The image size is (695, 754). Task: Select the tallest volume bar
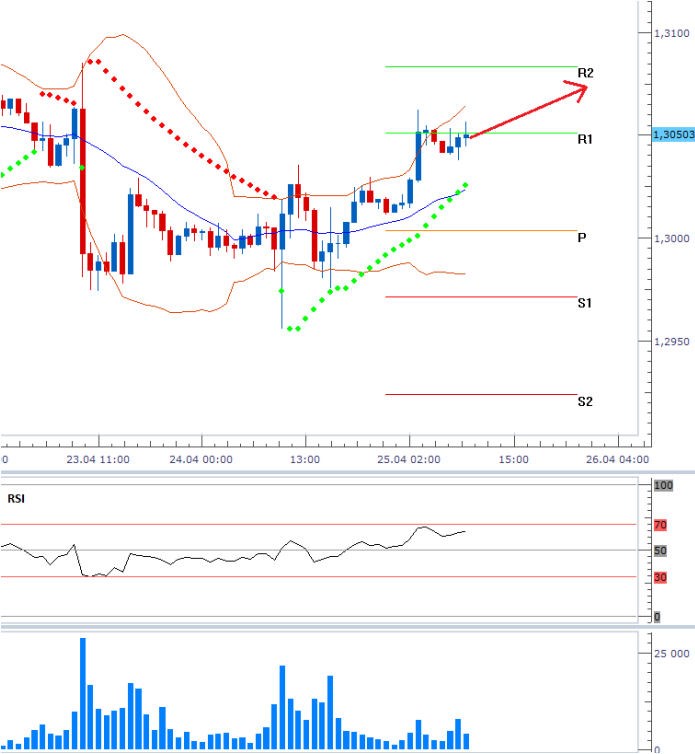(83, 693)
